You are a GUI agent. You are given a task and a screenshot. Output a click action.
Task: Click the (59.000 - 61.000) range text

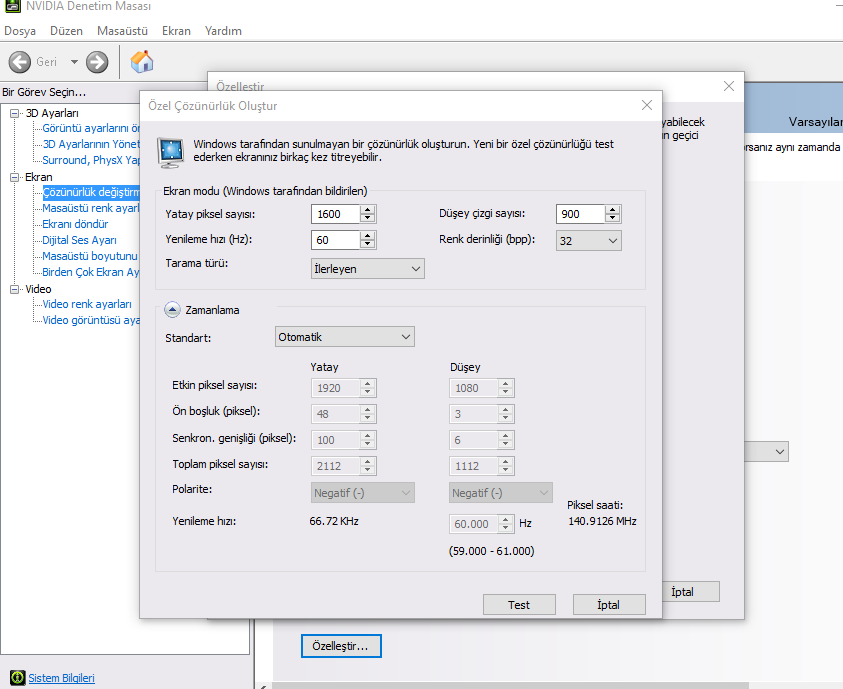(491, 551)
